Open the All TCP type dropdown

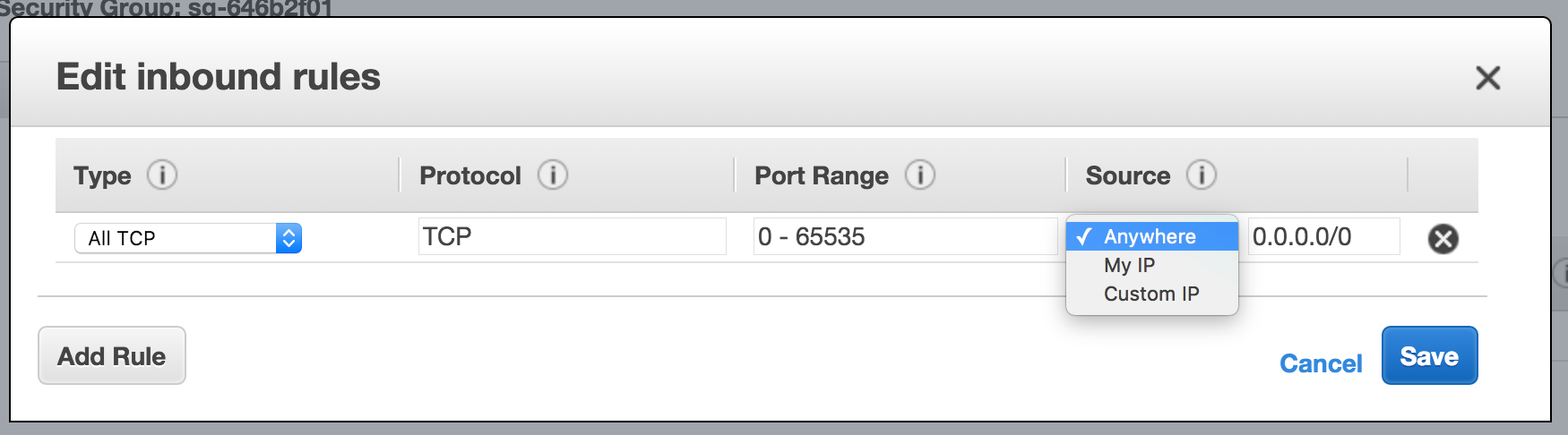tap(188, 238)
